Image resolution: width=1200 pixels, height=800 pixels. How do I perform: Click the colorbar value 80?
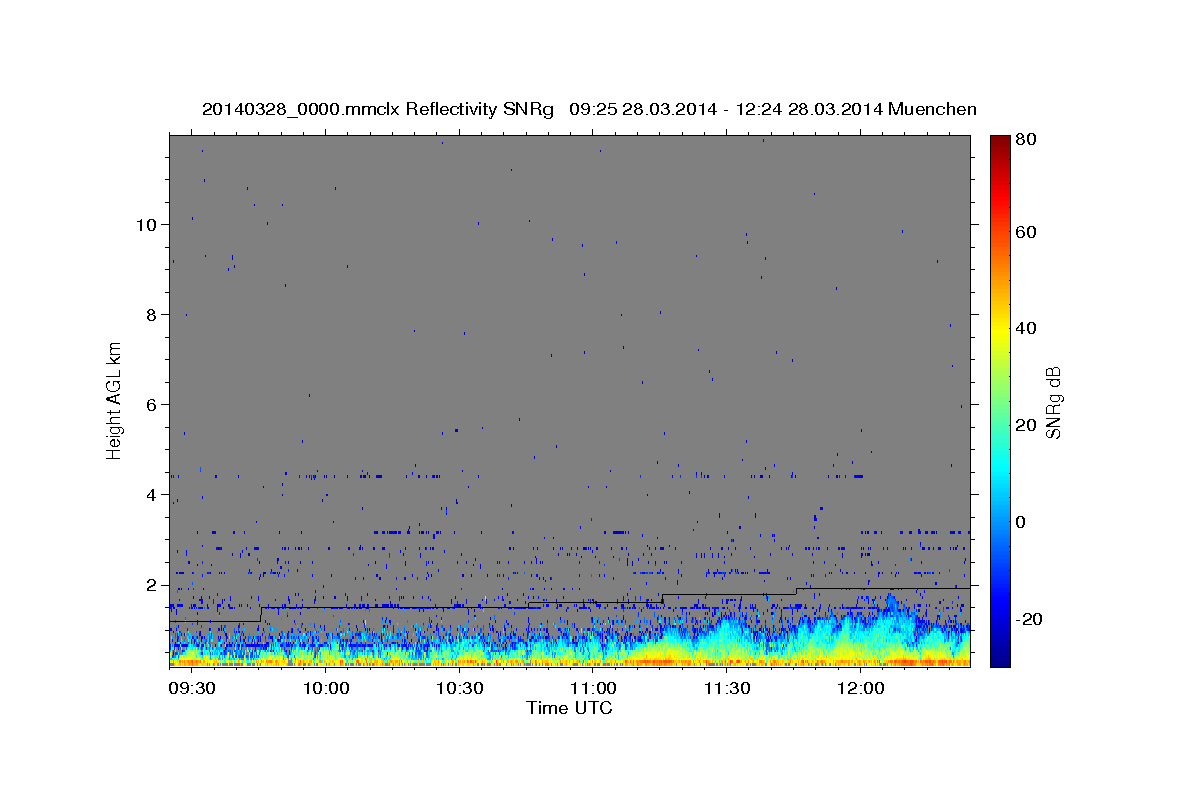[x=1025, y=139]
